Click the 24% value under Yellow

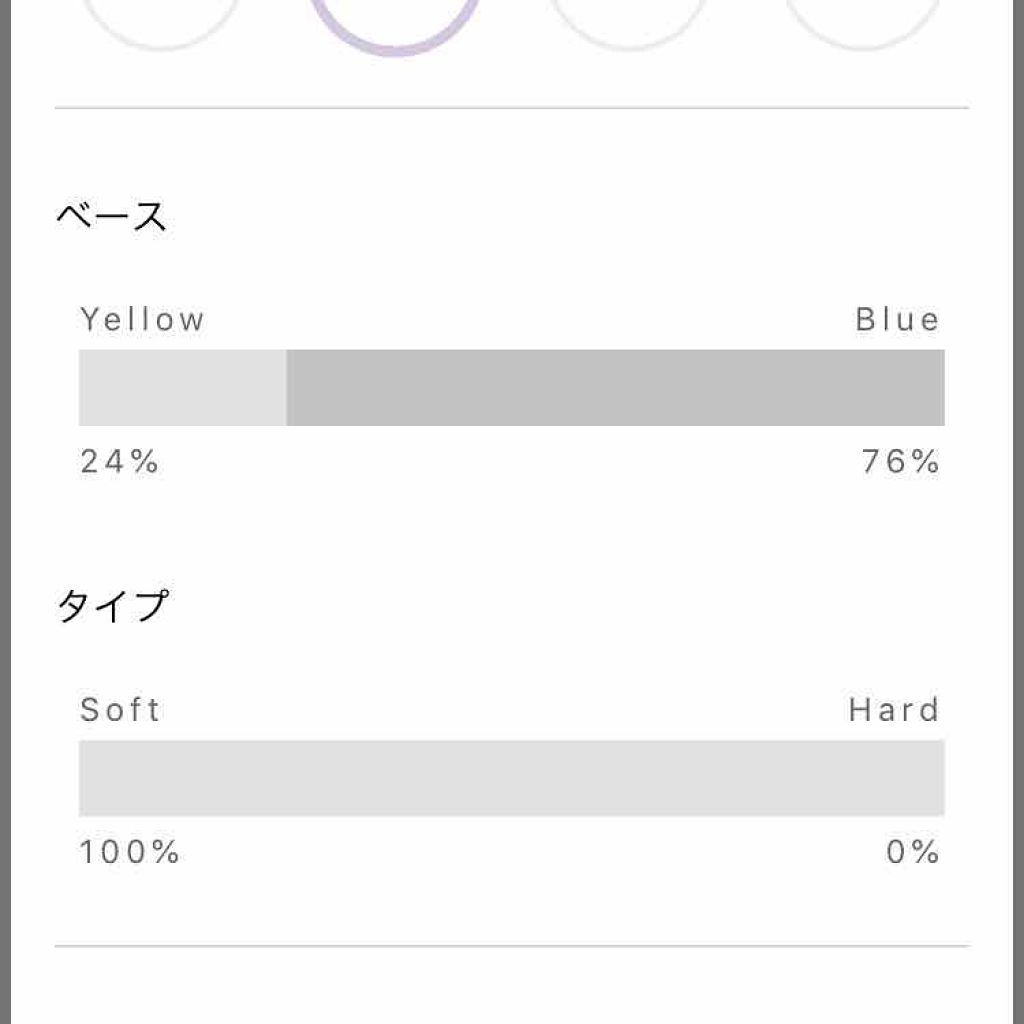[x=119, y=462]
